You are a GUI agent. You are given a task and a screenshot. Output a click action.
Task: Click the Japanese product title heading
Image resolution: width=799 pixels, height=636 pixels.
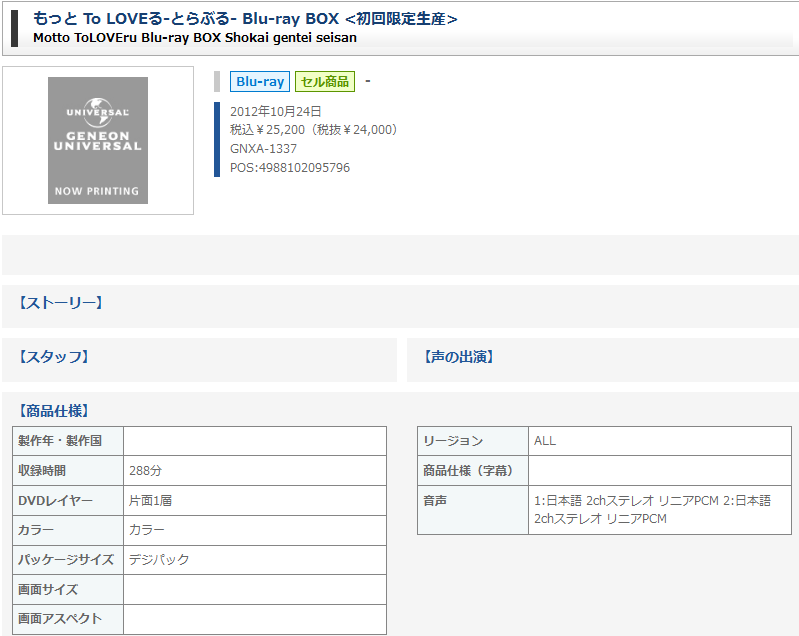pyautogui.click(x=245, y=19)
